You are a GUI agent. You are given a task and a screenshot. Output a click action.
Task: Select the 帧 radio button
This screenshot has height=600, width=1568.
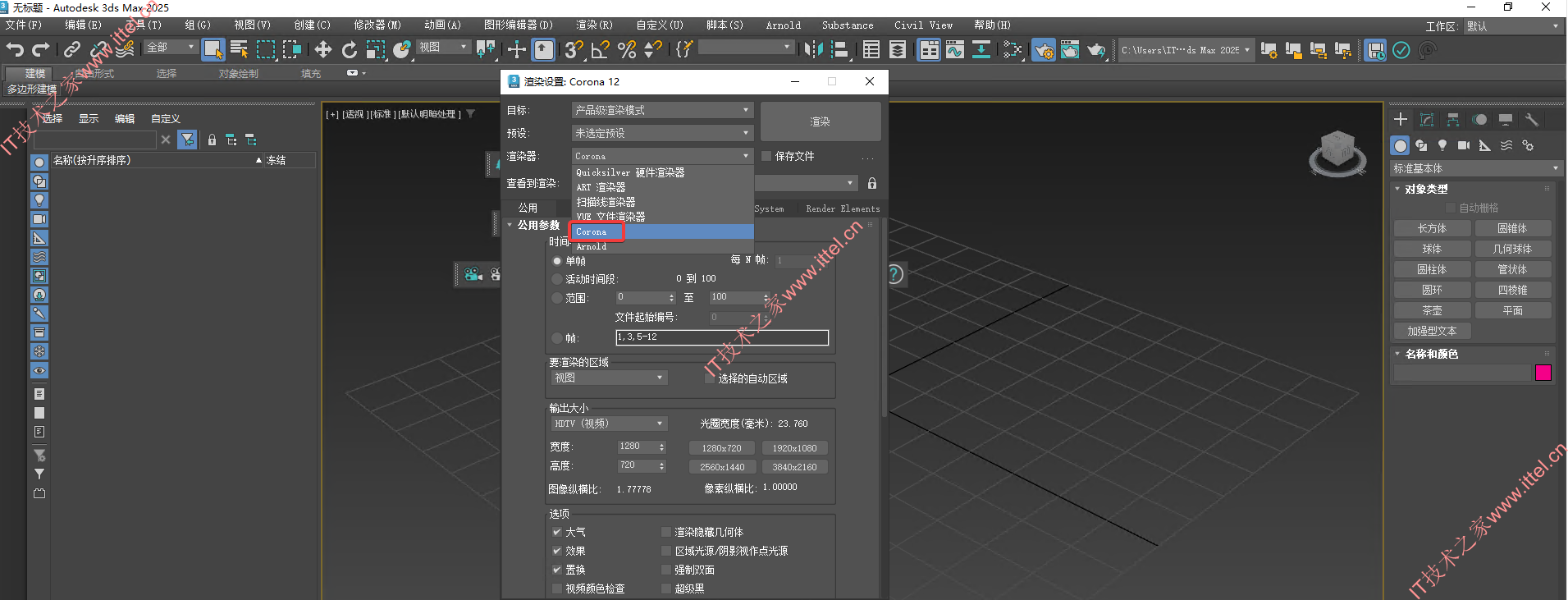coord(557,338)
